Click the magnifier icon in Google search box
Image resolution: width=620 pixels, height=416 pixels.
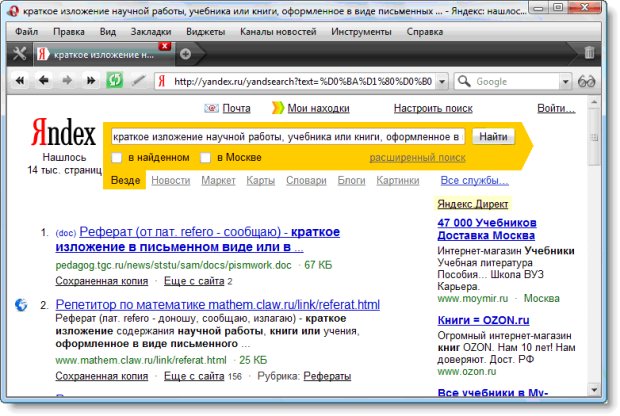pyautogui.click(x=464, y=81)
